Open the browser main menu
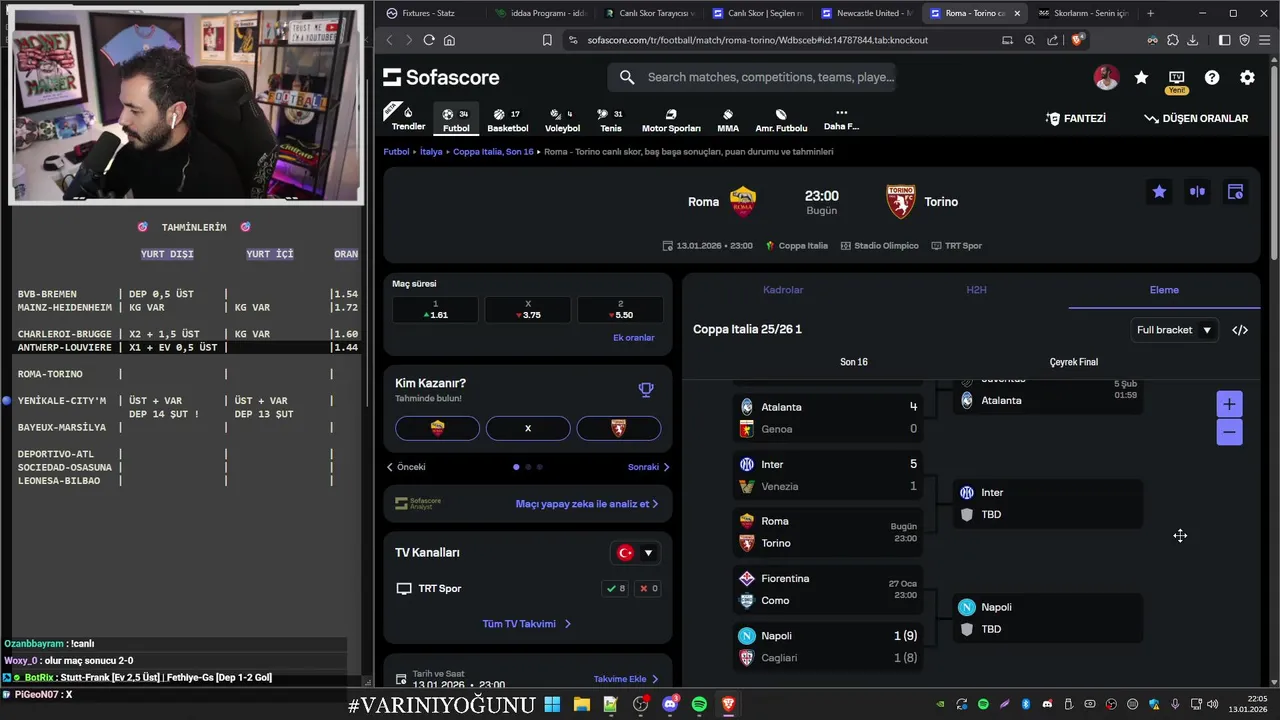Viewport: 1280px width, 720px height. pos(1265,40)
